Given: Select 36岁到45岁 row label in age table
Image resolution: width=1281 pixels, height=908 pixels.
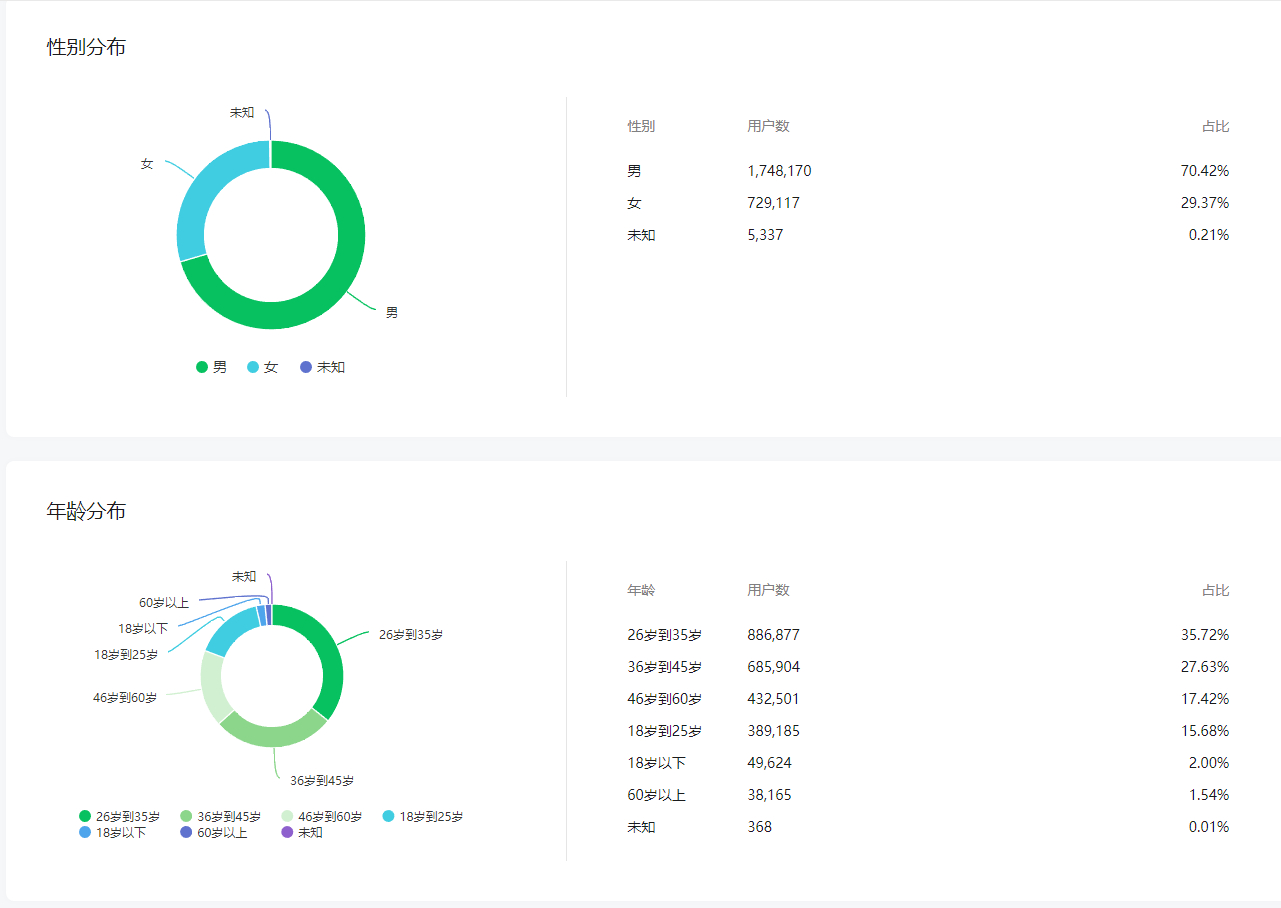Looking at the screenshot, I should click(664, 667).
